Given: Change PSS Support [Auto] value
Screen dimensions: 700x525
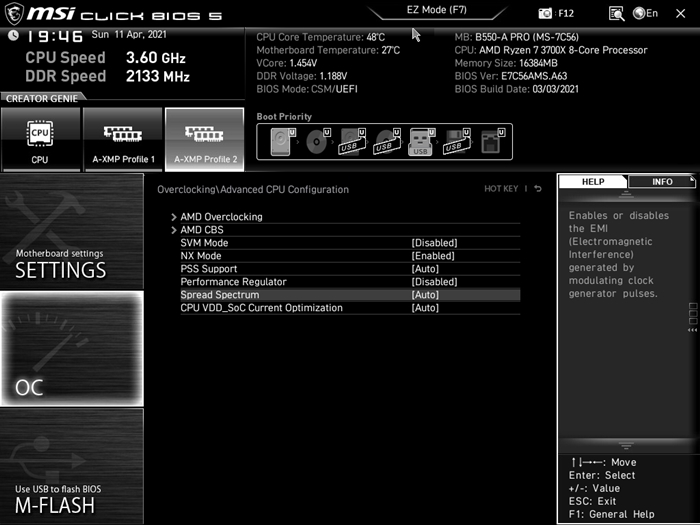Looking at the screenshot, I should [x=425, y=269].
